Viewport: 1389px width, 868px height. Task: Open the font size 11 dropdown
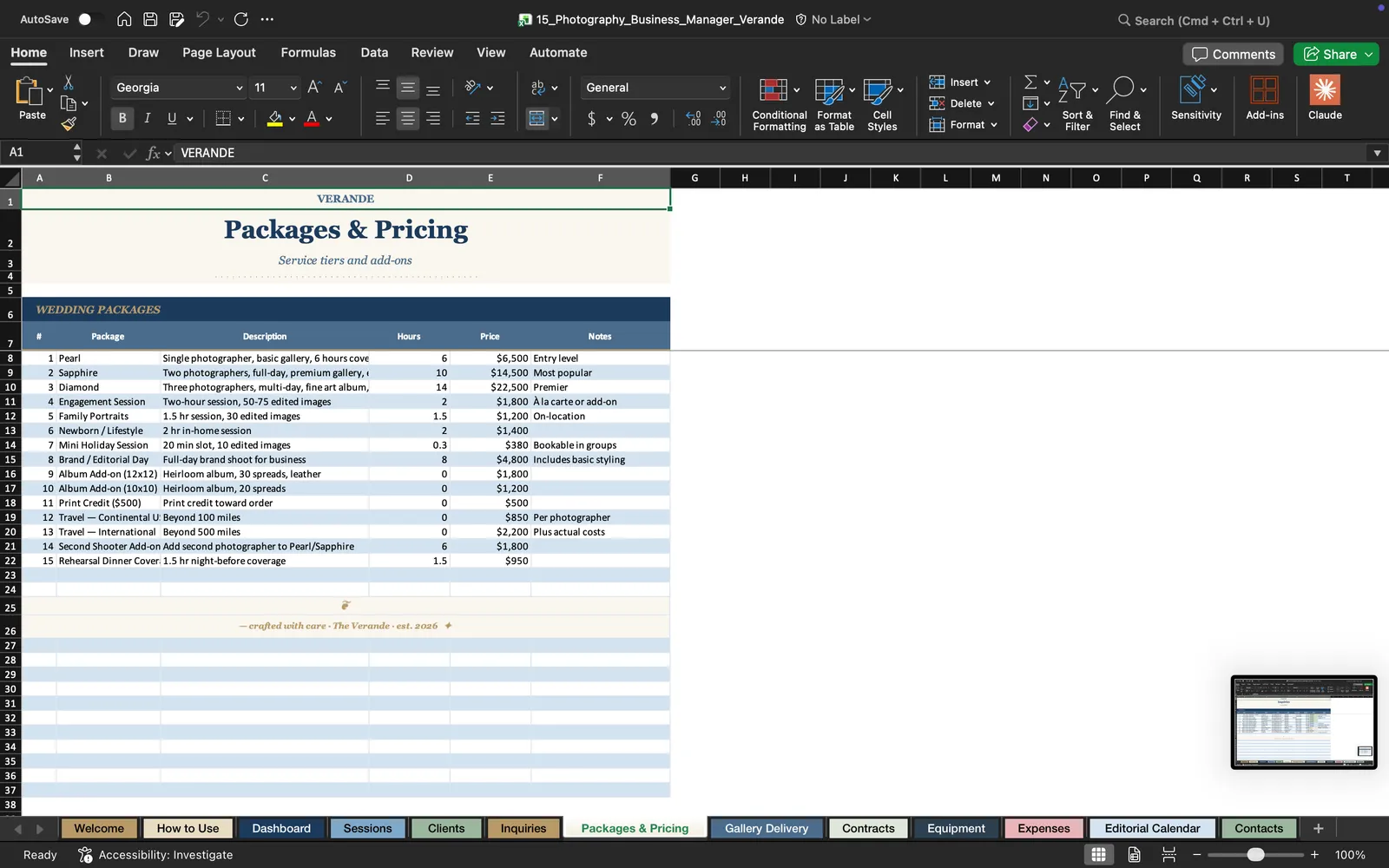[x=293, y=88]
